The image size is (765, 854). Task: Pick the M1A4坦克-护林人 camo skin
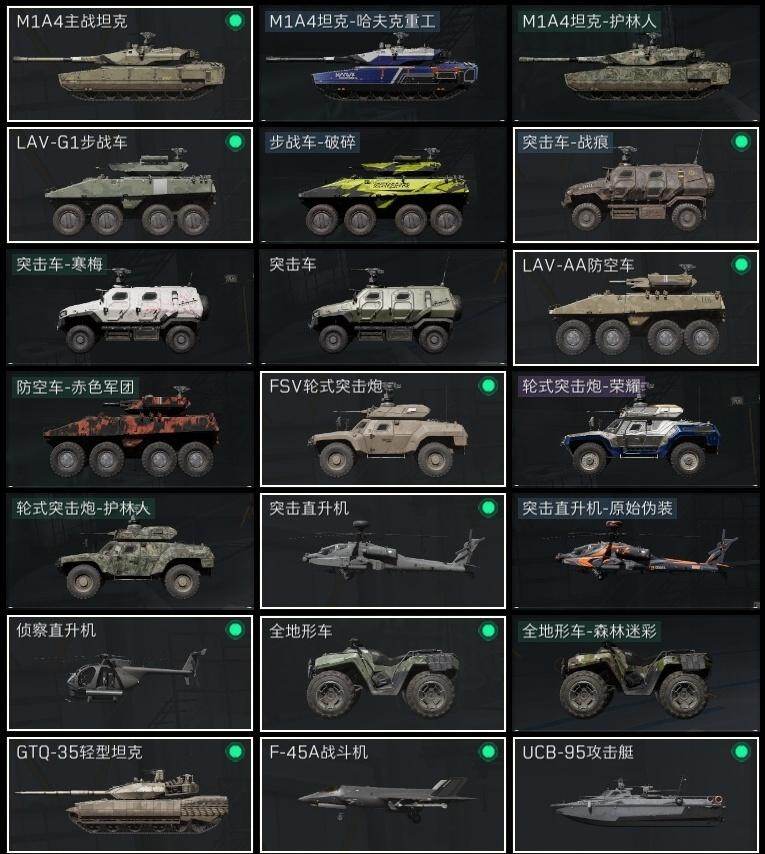tap(635, 64)
